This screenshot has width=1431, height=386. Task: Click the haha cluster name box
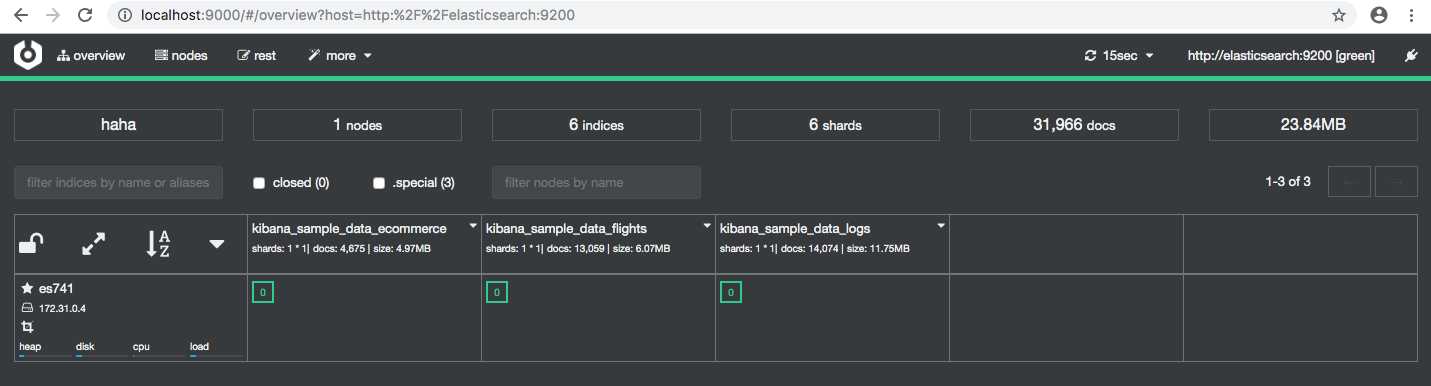point(118,125)
